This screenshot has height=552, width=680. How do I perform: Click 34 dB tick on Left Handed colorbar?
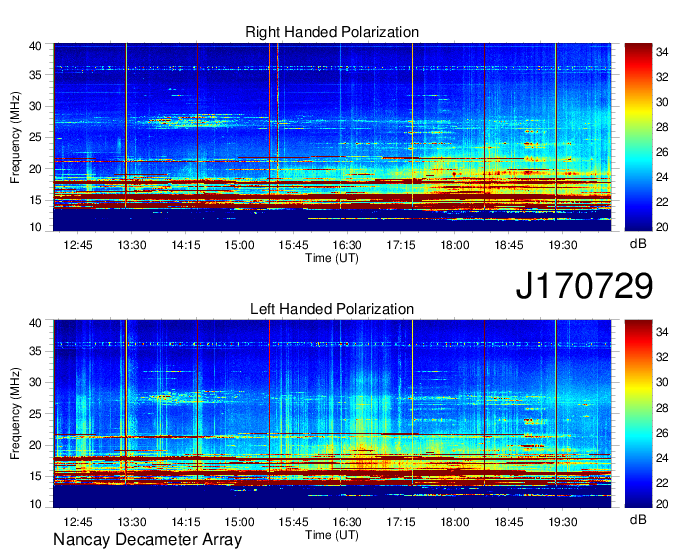662,332
